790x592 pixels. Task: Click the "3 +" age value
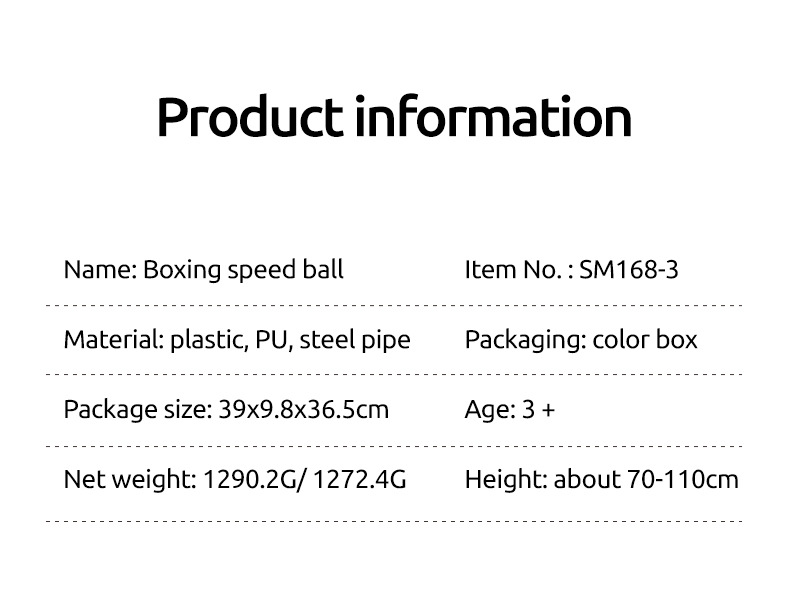pyautogui.click(x=539, y=409)
